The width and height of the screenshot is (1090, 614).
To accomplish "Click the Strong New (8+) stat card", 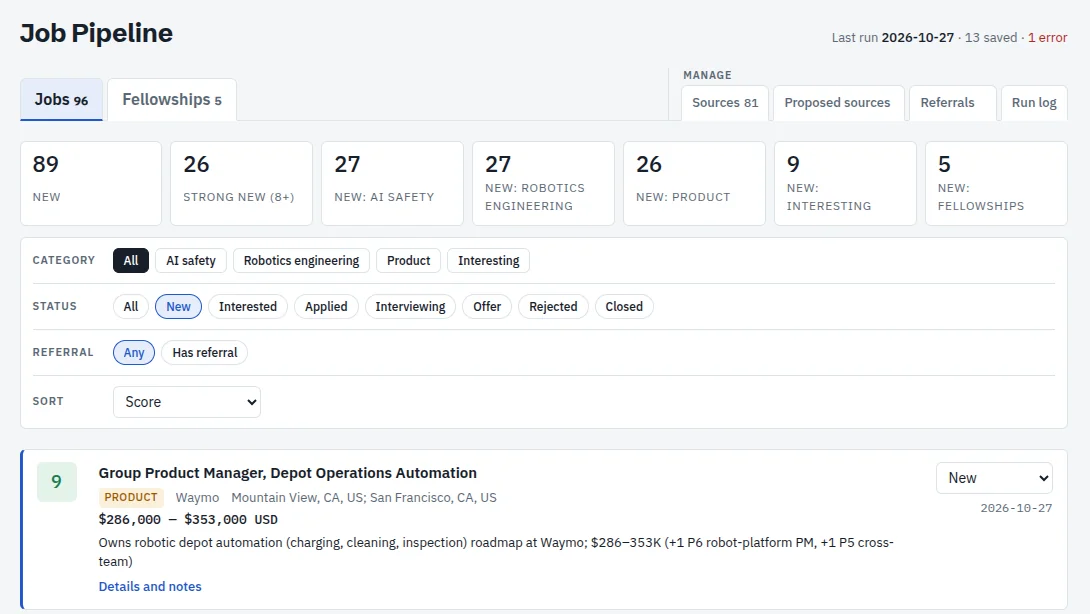I will (x=241, y=184).
